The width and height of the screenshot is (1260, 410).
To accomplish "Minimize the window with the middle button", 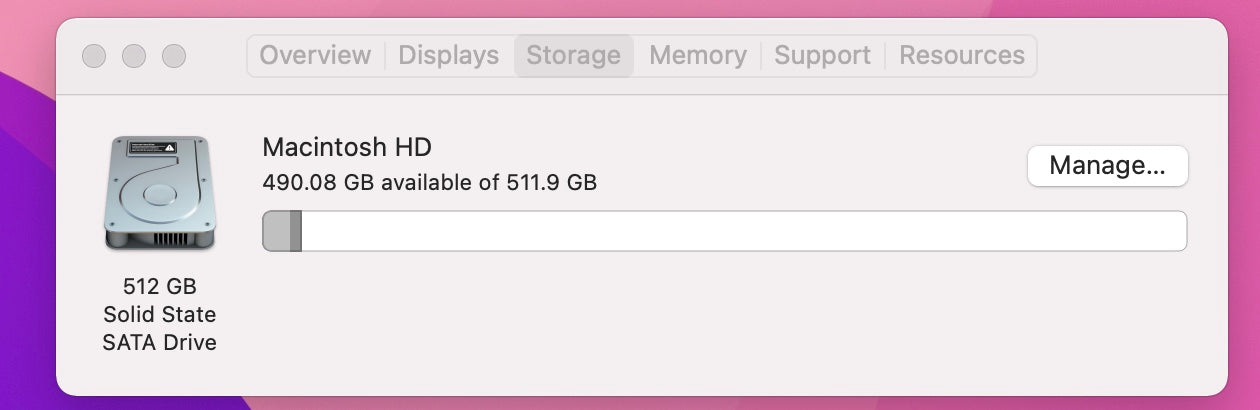I will tap(134, 56).
